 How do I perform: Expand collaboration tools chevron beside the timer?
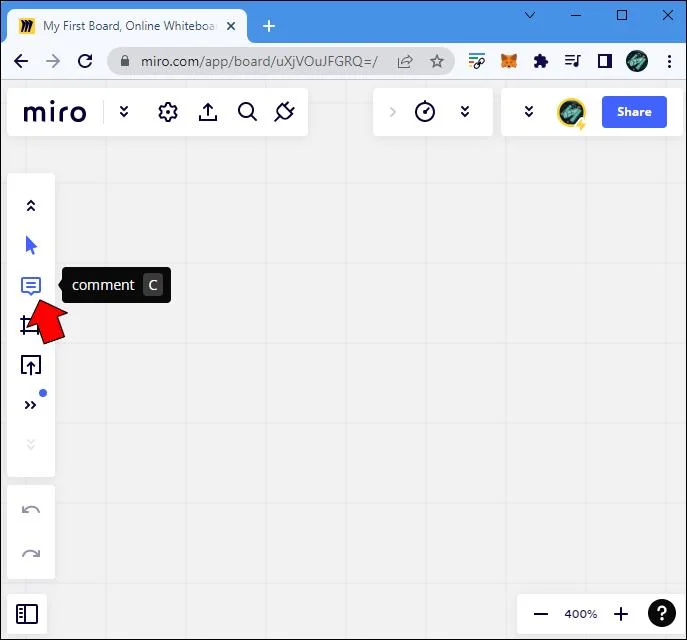click(x=465, y=112)
